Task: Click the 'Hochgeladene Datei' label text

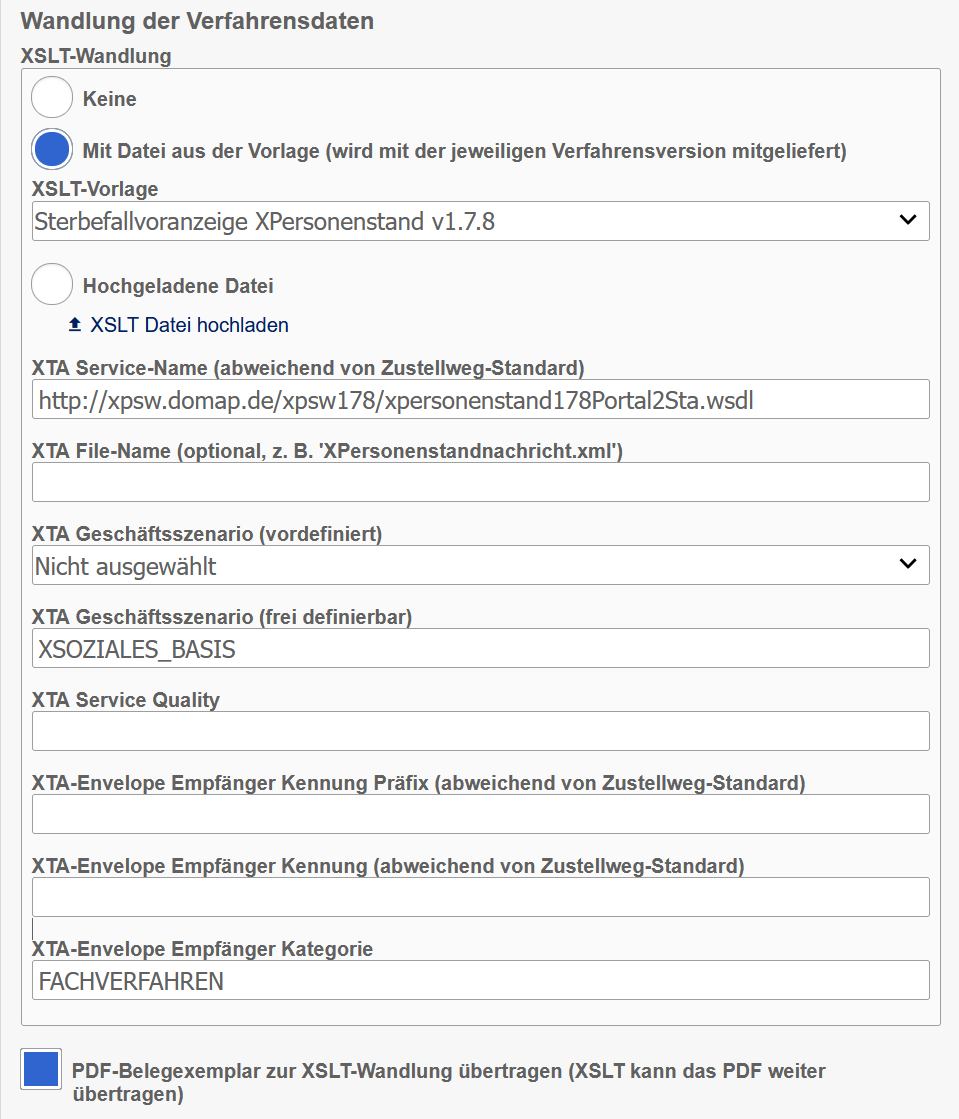Action: tap(178, 286)
